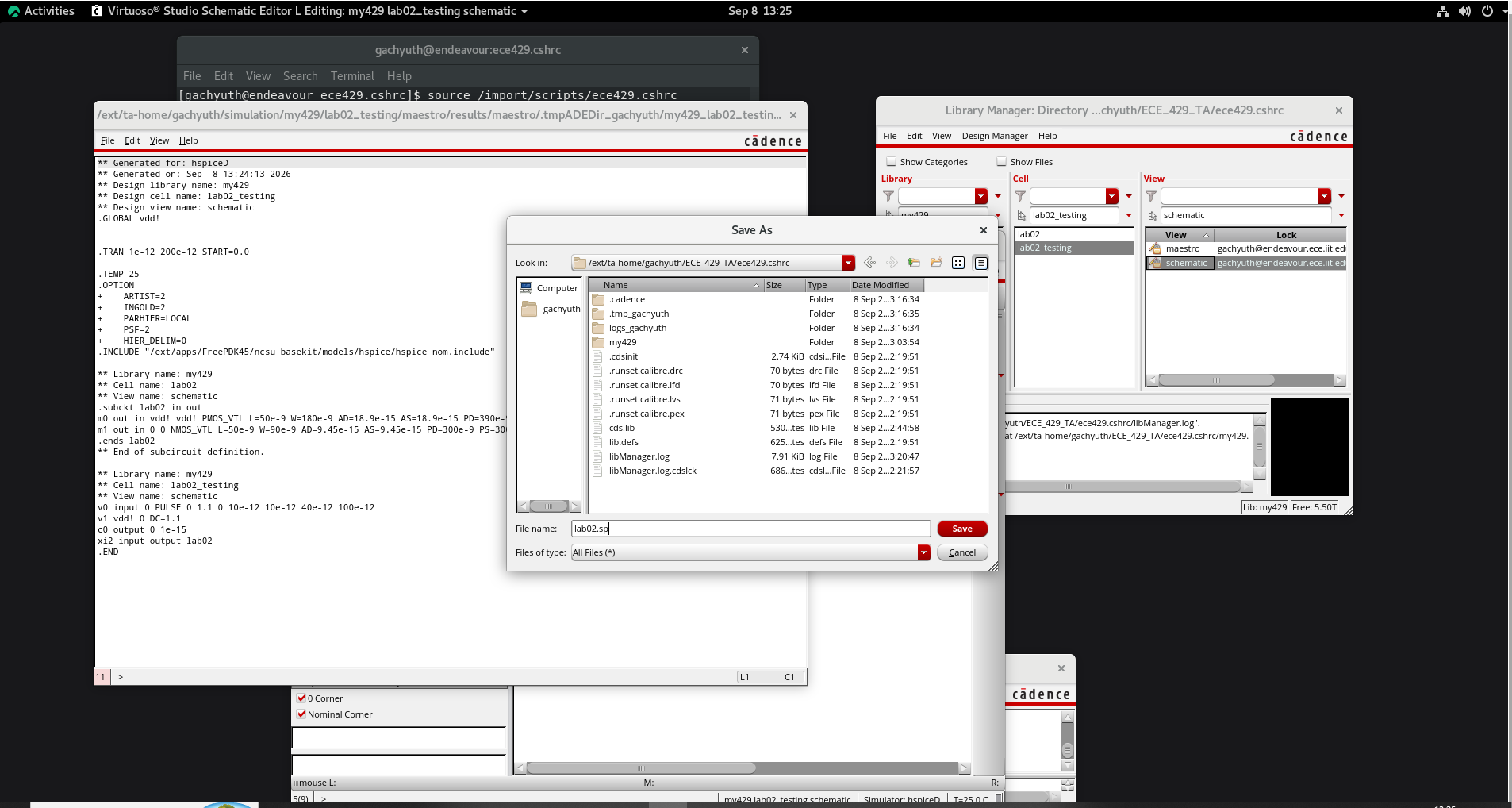This screenshot has width=1512, height=808.
Task: Open lab02_testing cell name history arrow
Action: click(x=1129, y=215)
